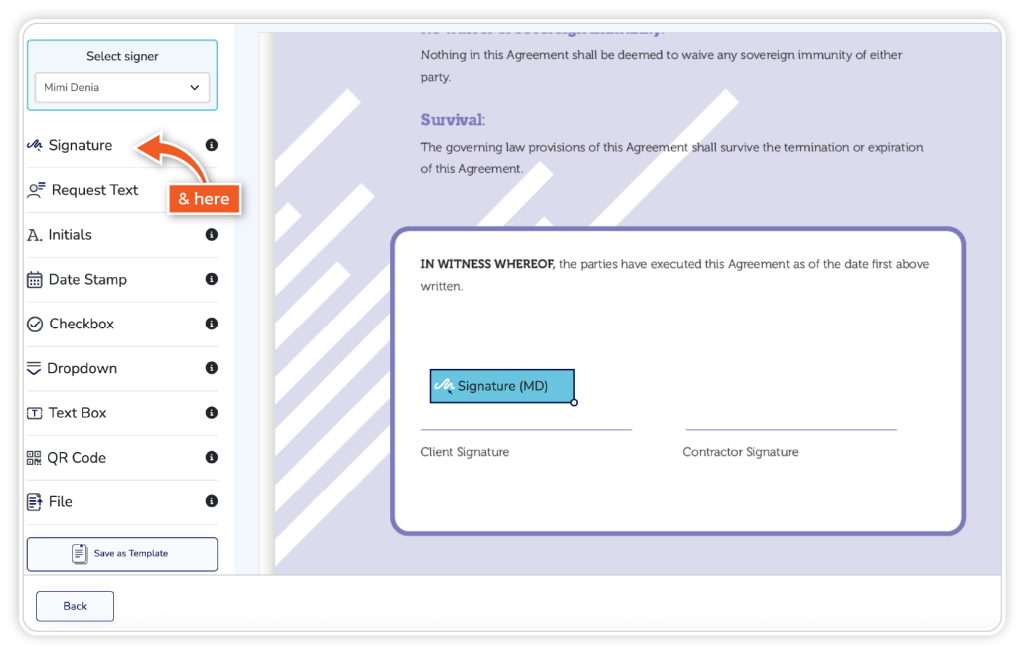Pick the Date Stamp calendar icon
The height and width of the screenshot is (654, 1024).
35,280
